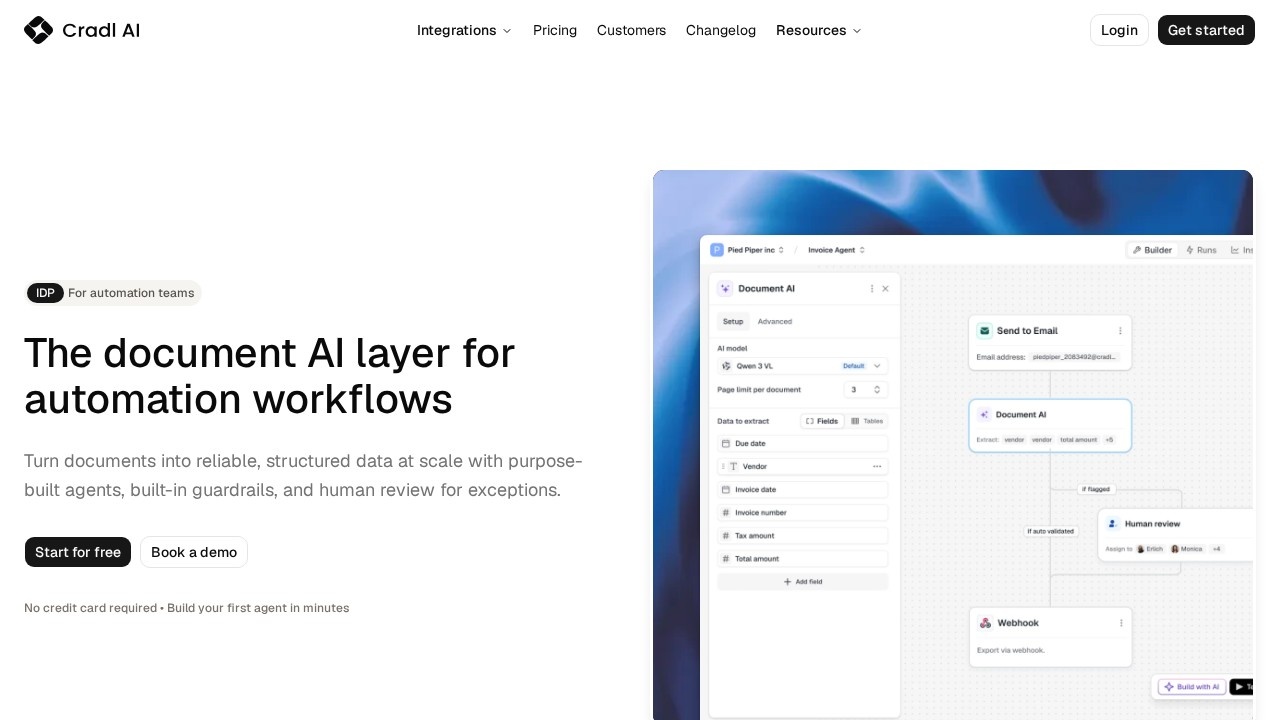This screenshot has width=1280, height=720.
Task: Switch to the Builder tab
Action: click(x=1152, y=250)
